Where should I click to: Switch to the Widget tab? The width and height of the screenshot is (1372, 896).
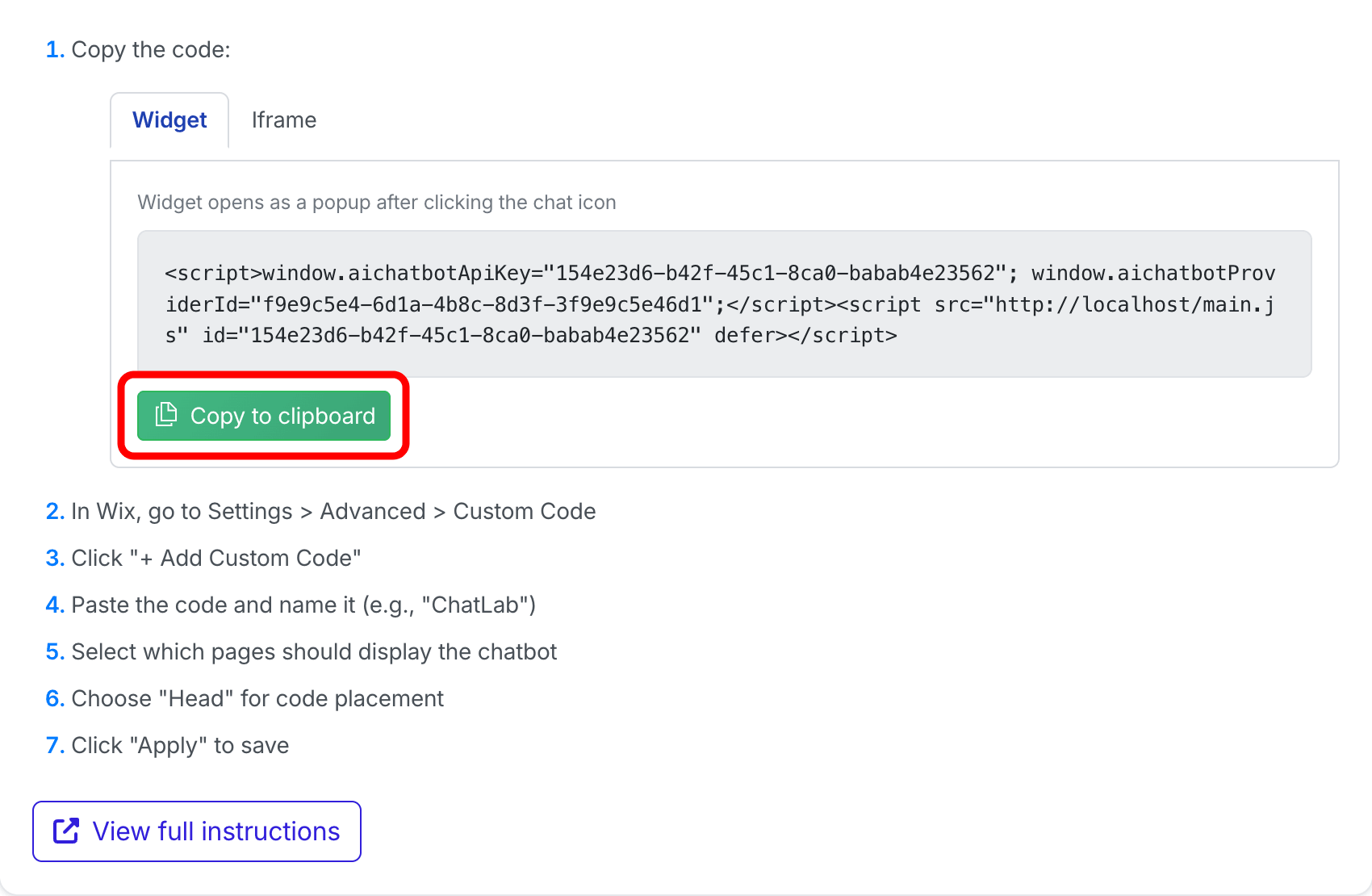[169, 120]
